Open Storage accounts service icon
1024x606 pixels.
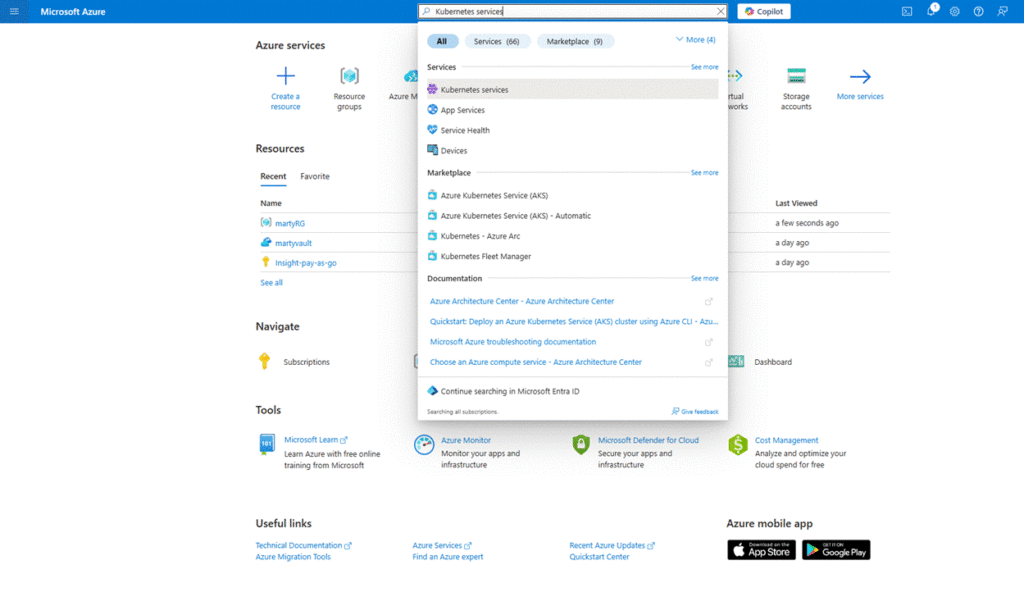796,77
